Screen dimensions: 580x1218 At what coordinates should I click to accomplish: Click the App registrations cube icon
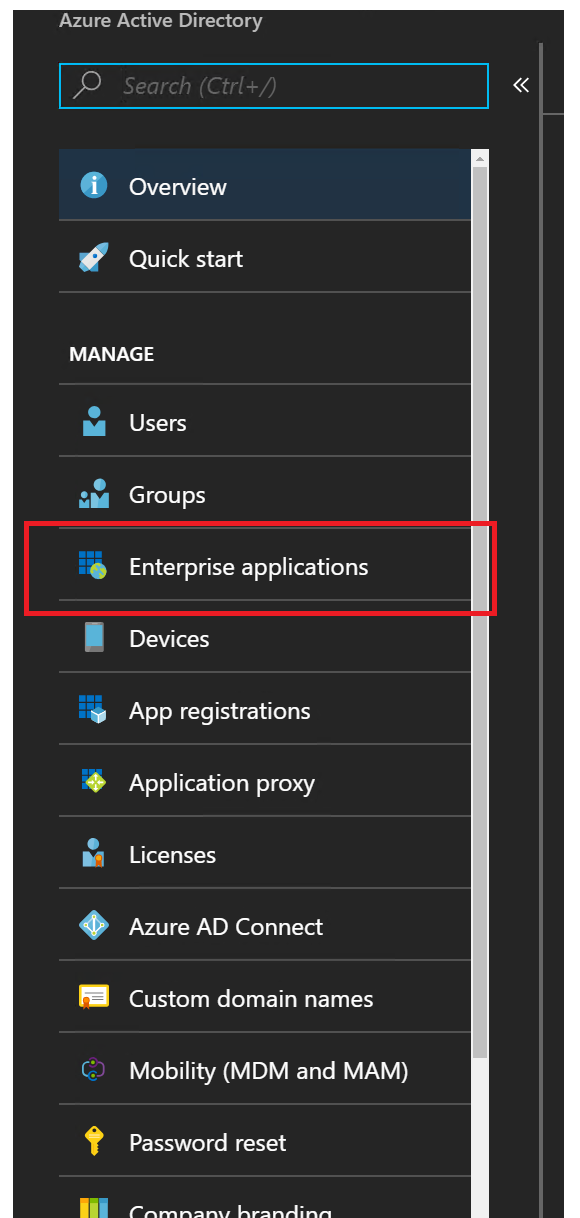coord(93,710)
